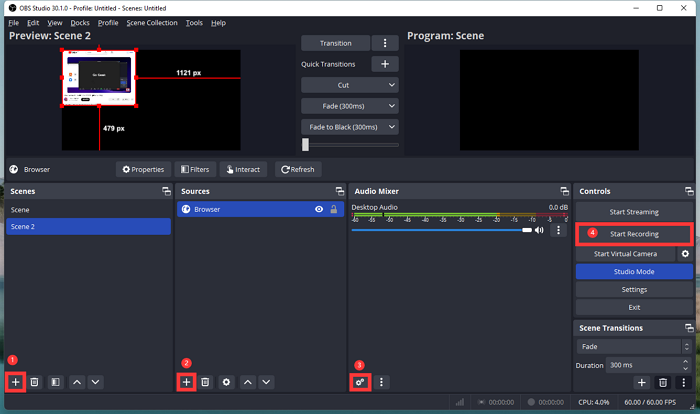Toggle Studio Mode button
The image size is (700, 414).
point(634,272)
